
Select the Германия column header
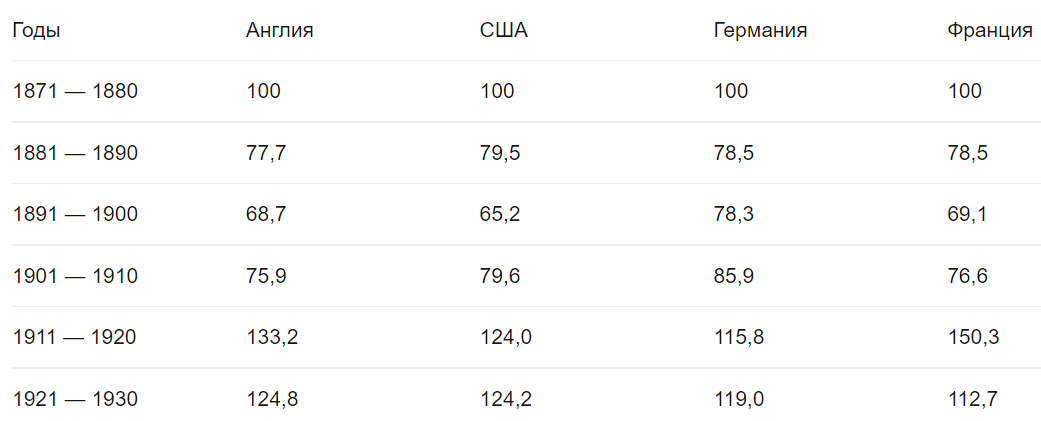[x=761, y=31]
